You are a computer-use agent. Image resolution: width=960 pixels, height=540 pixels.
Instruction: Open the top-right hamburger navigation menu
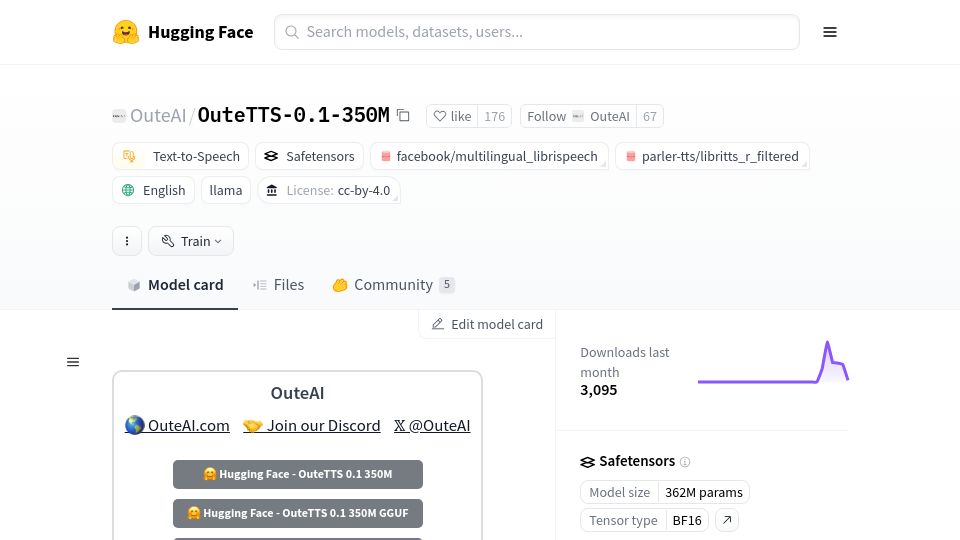coord(830,32)
